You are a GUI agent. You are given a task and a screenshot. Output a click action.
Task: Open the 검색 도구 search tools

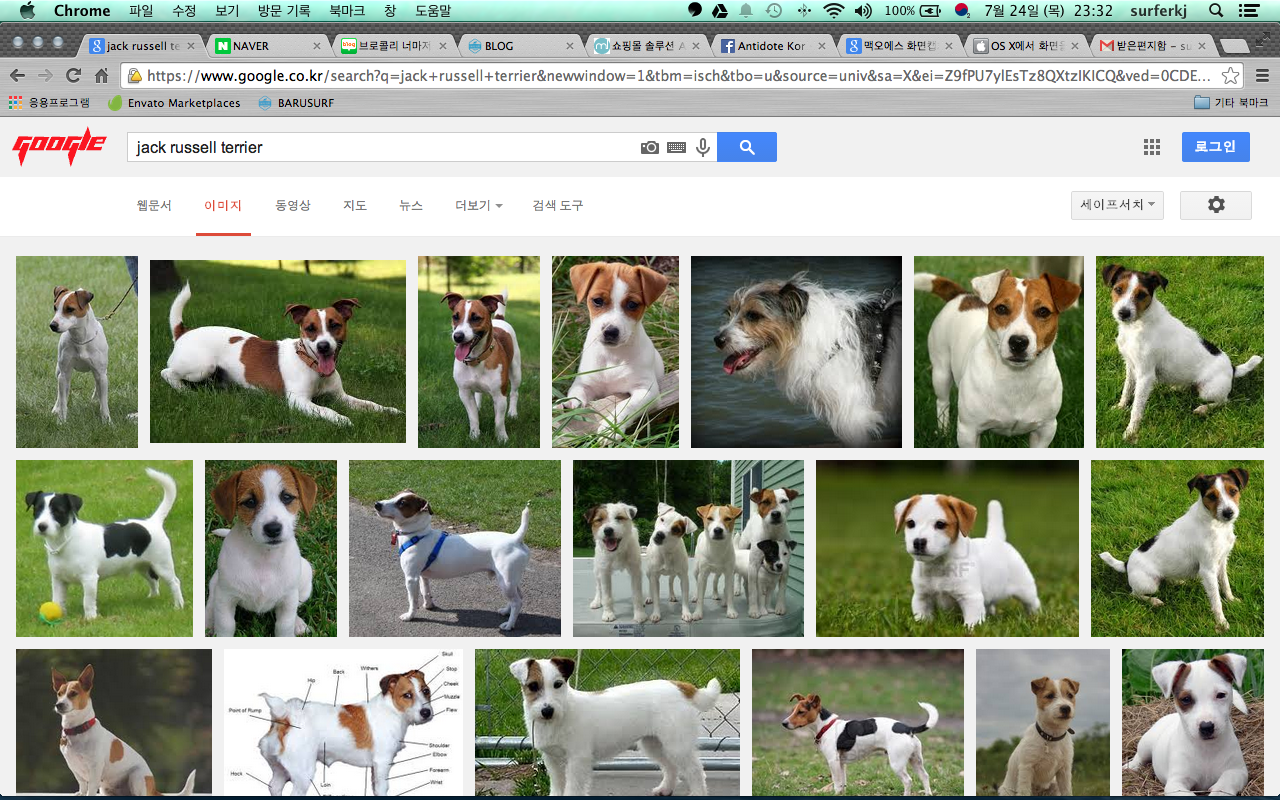558,205
